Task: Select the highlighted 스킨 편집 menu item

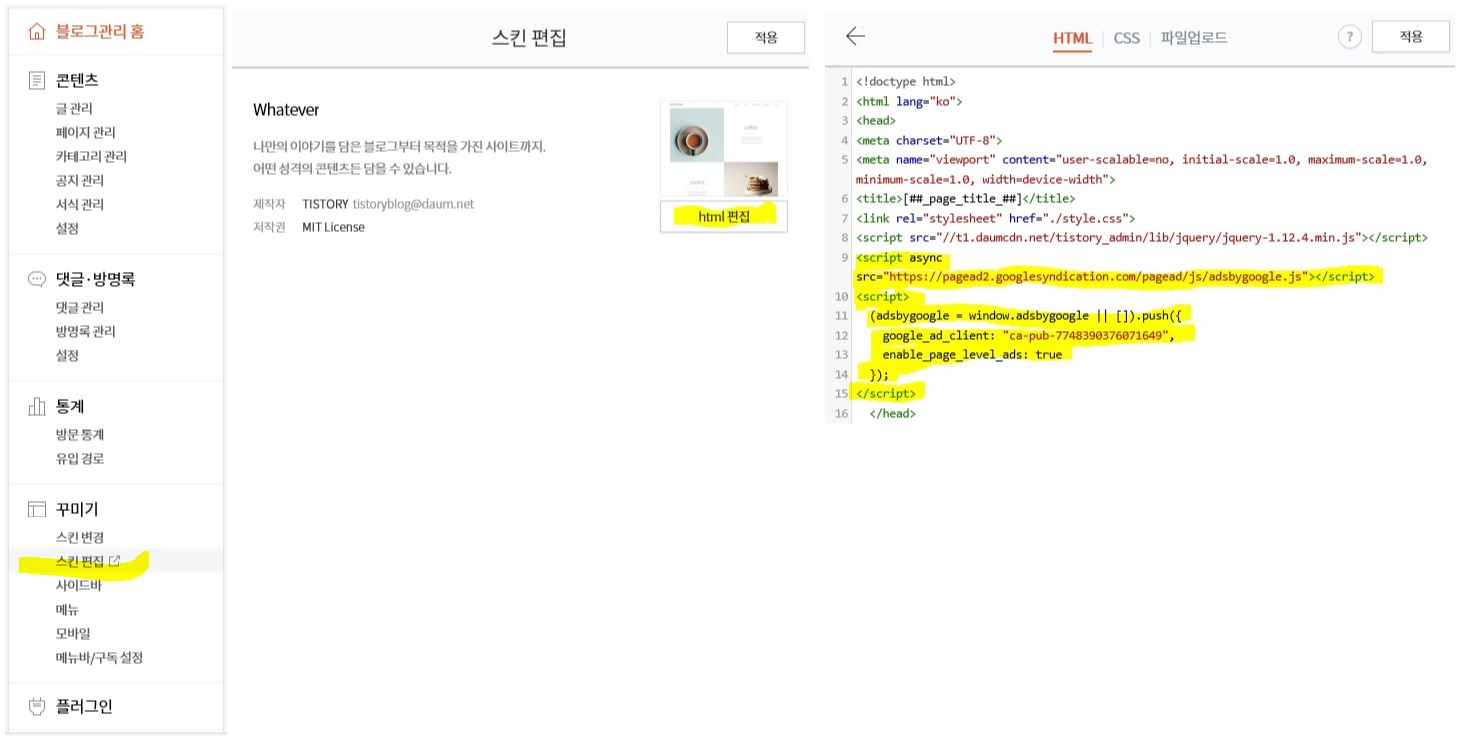Action: point(80,561)
